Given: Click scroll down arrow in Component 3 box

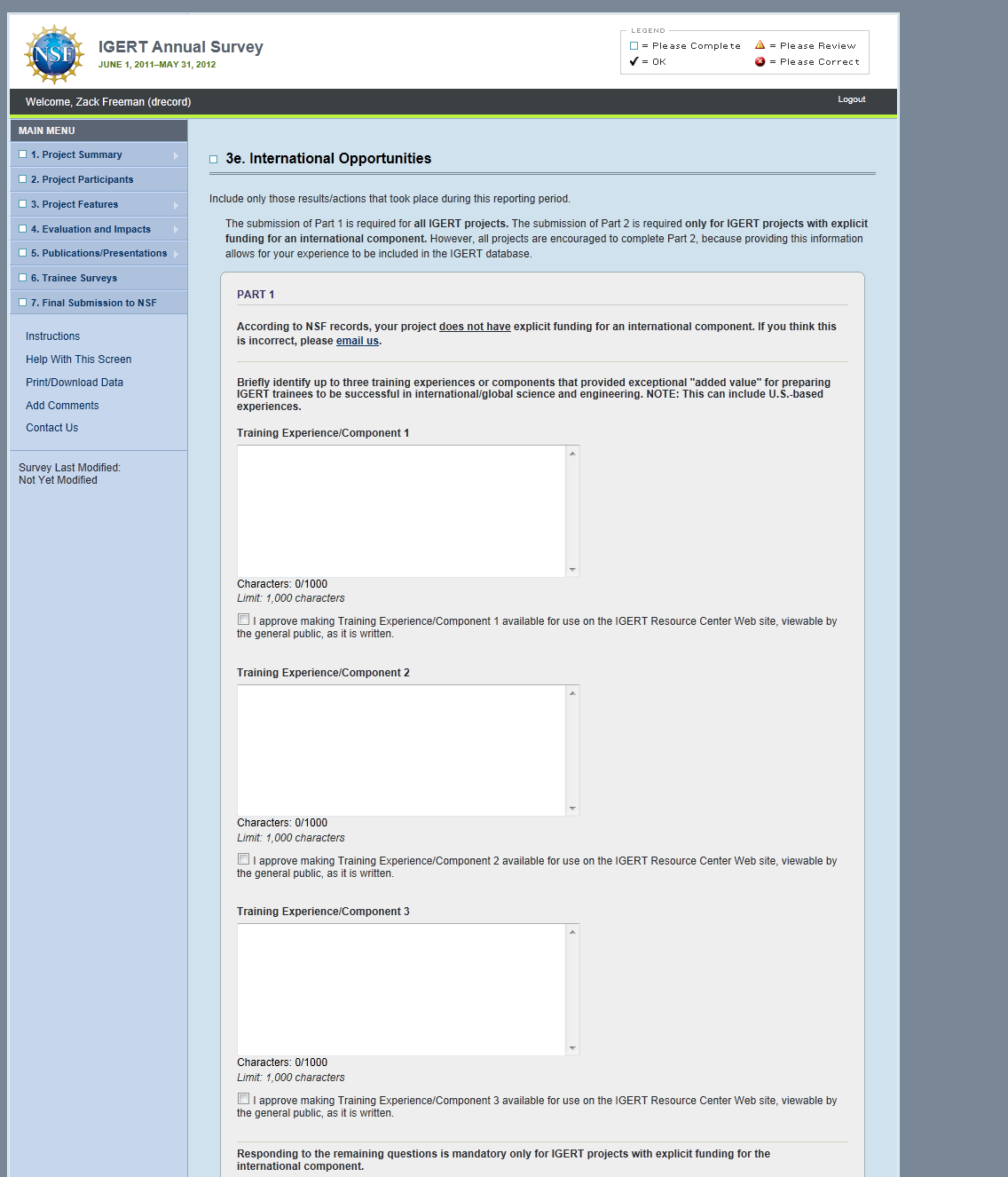Looking at the screenshot, I should (572, 1047).
